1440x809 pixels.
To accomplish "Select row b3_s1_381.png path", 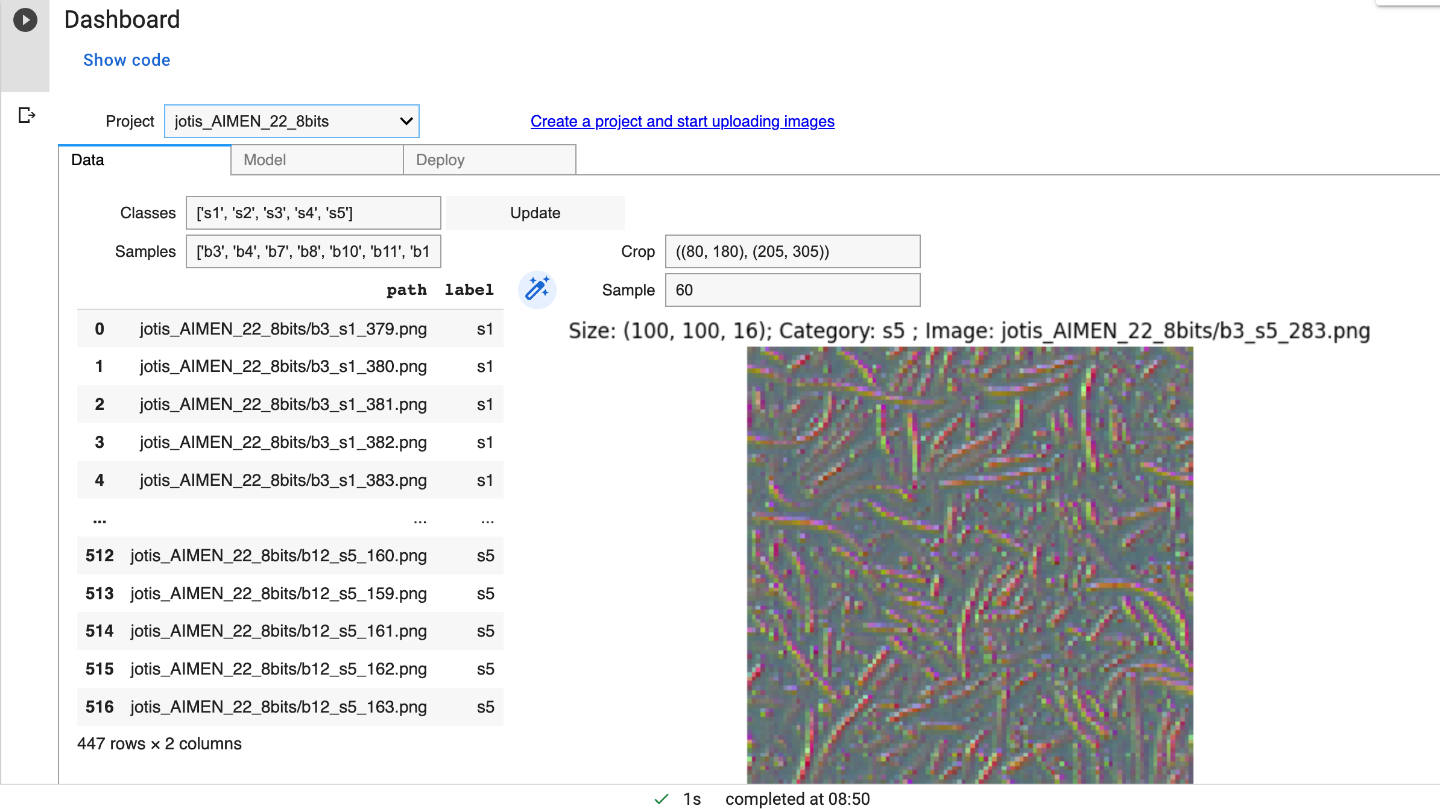I will [283, 405].
